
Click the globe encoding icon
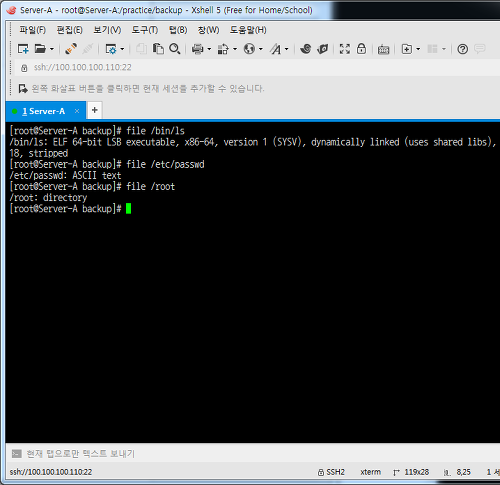coord(249,49)
